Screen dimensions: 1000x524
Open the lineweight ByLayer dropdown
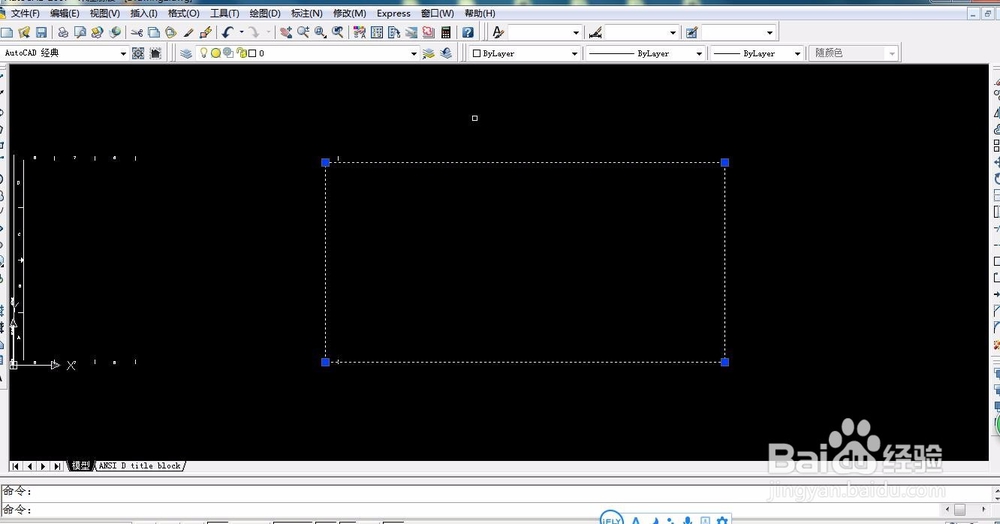(x=797, y=54)
